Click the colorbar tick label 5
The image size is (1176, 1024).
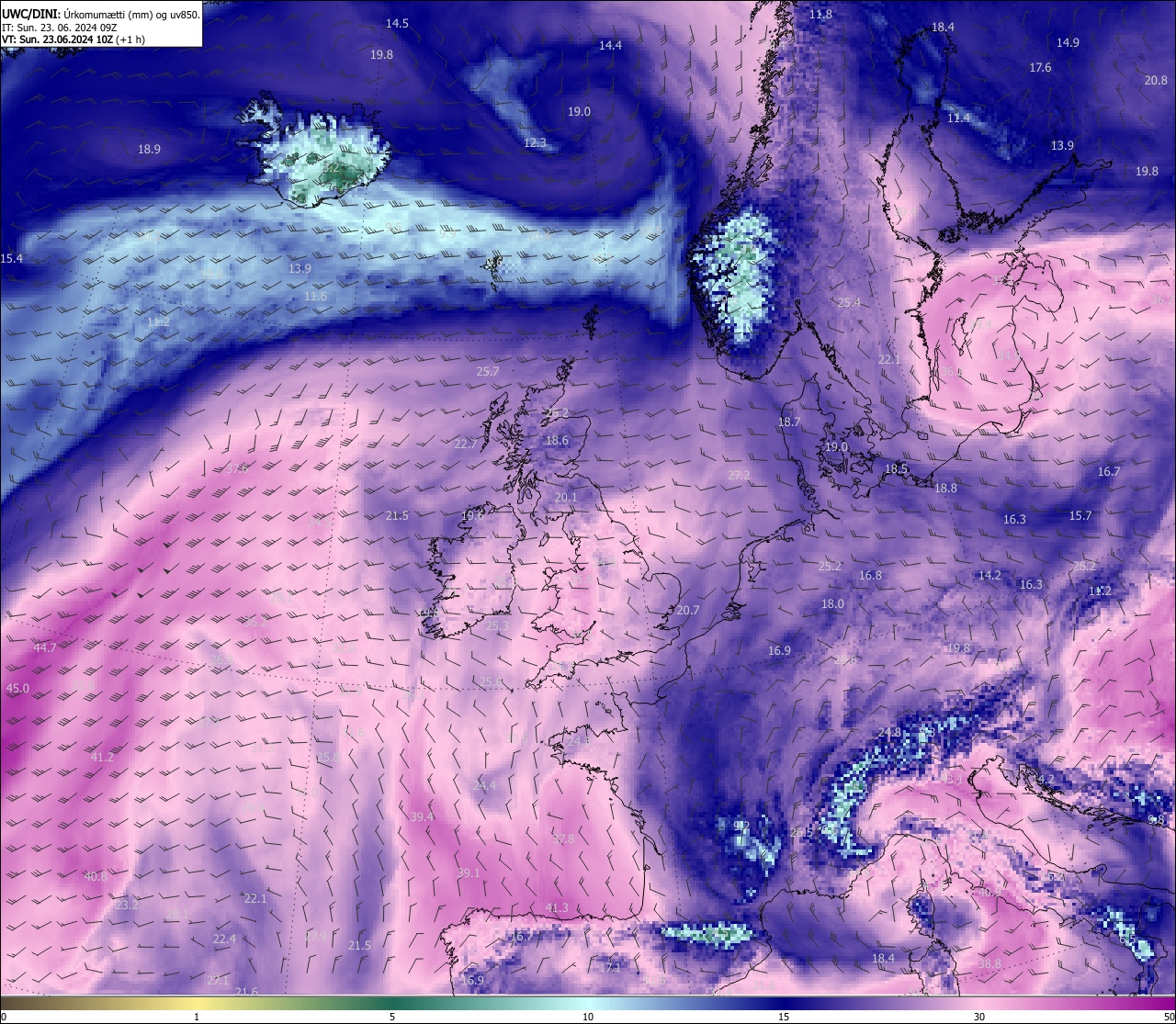point(392,1017)
